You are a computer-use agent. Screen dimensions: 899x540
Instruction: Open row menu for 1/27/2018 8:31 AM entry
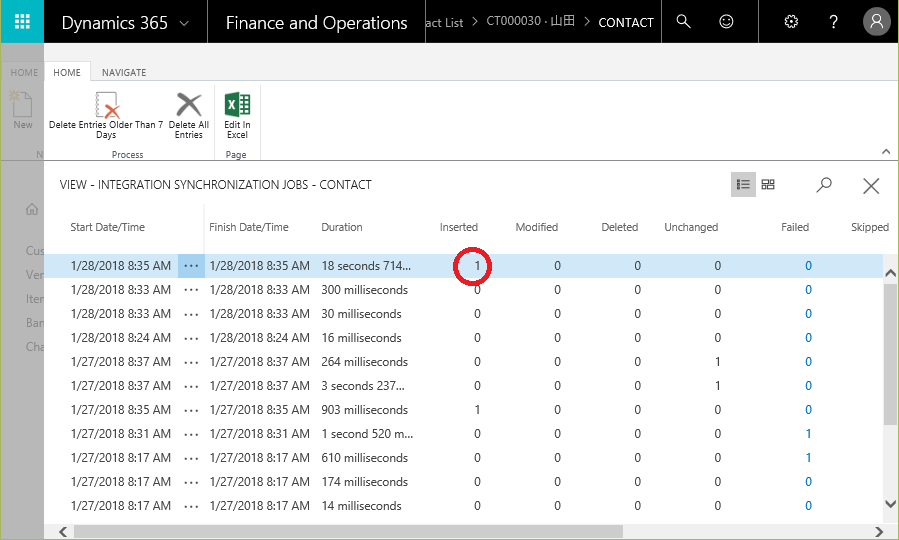[x=191, y=435]
